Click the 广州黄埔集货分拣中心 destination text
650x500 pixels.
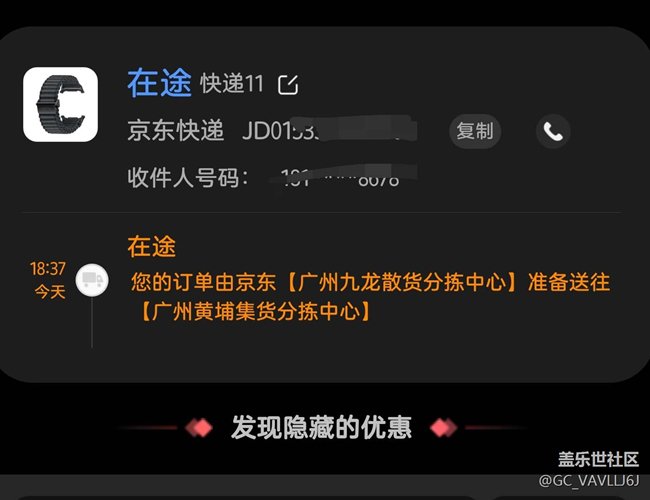click(256, 311)
